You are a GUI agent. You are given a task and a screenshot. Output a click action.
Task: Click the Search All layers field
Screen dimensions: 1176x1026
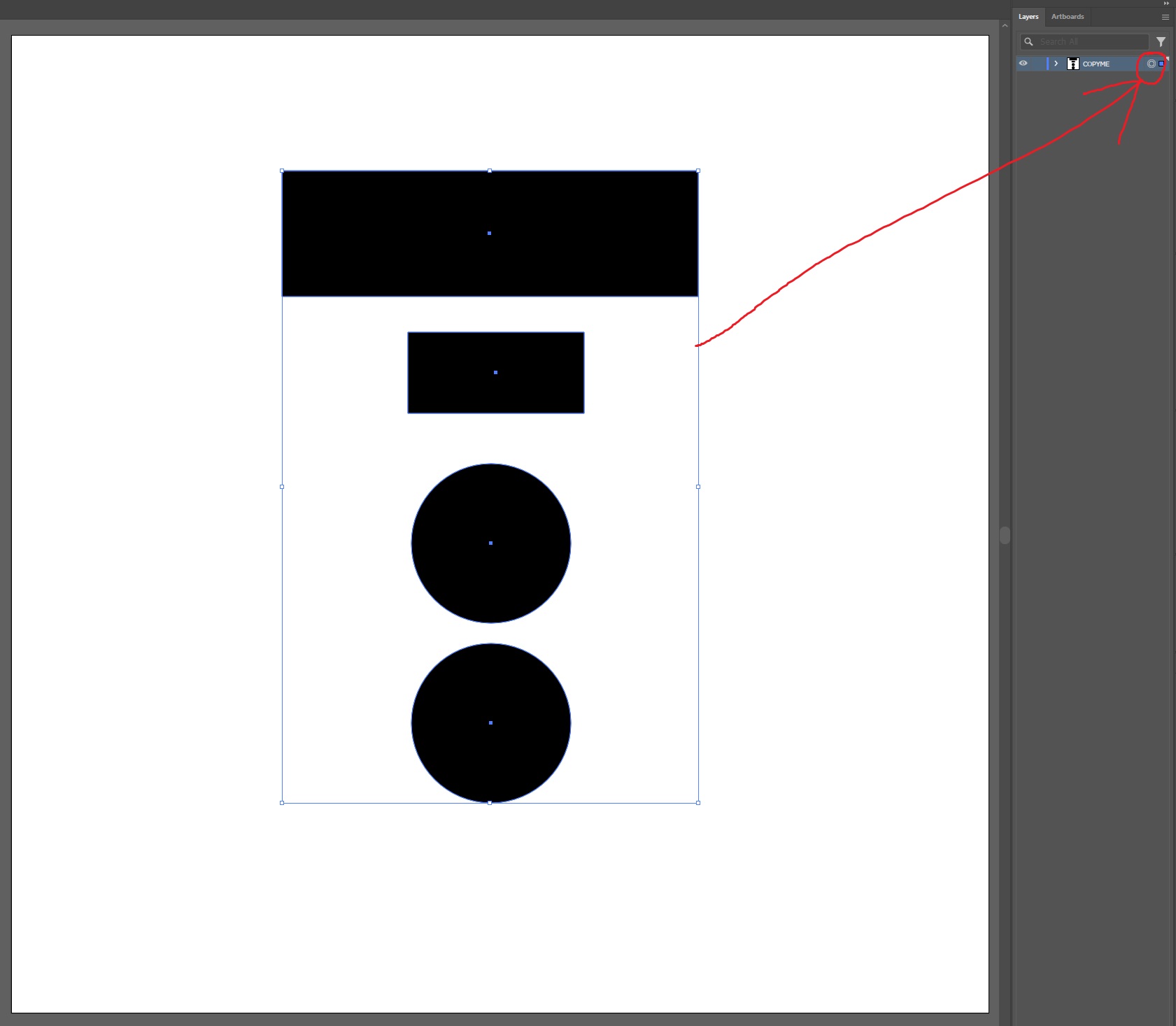pos(1084,42)
